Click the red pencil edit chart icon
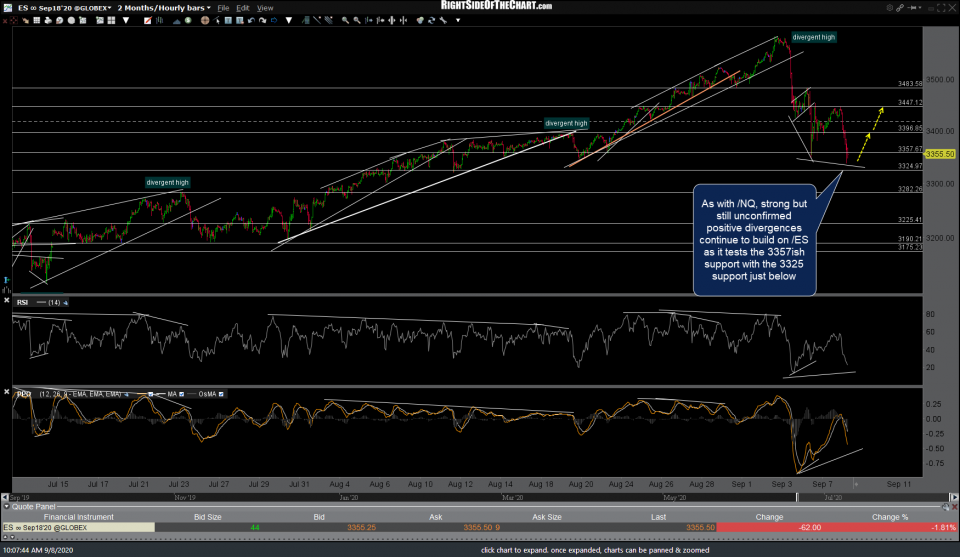The width and height of the screenshot is (960, 557). [x=148, y=20]
